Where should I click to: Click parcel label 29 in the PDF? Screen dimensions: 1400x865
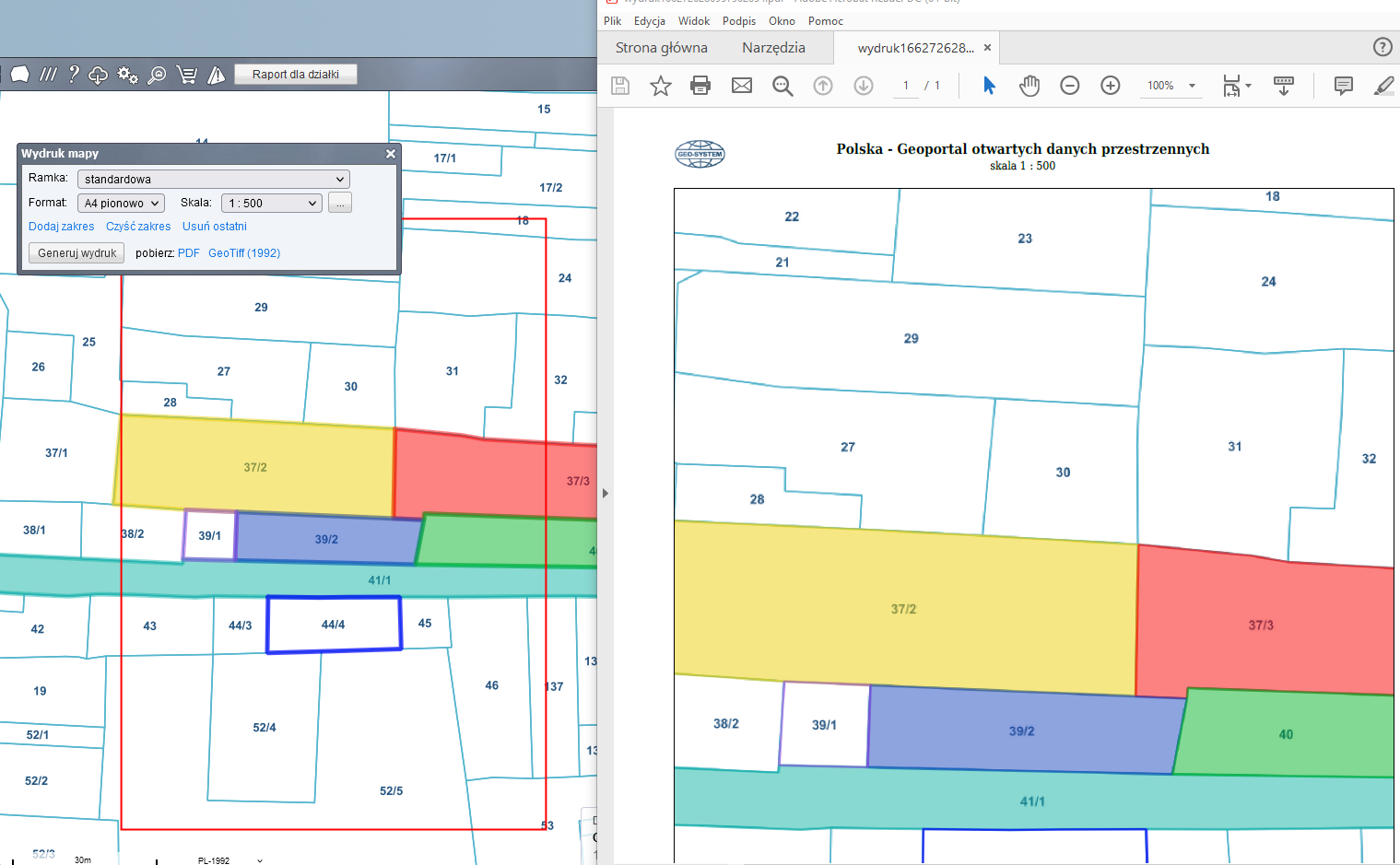tap(912, 339)
